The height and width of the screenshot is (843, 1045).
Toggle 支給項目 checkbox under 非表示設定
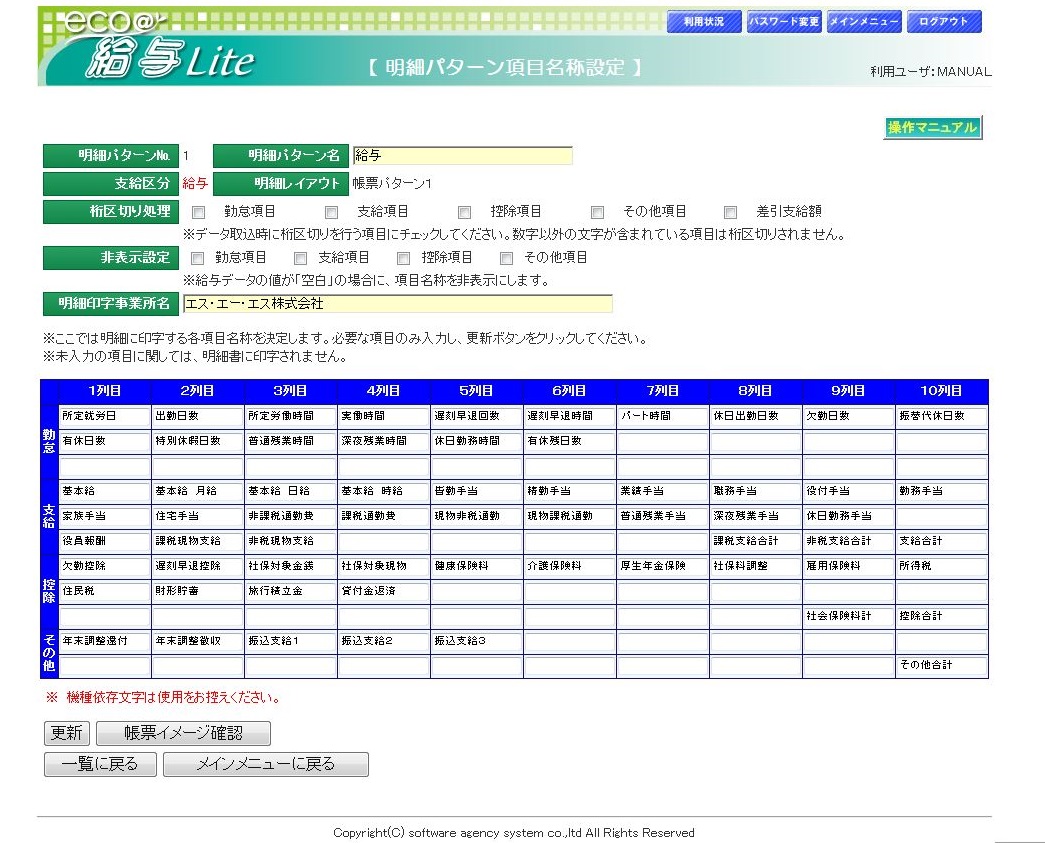point(301,258)
